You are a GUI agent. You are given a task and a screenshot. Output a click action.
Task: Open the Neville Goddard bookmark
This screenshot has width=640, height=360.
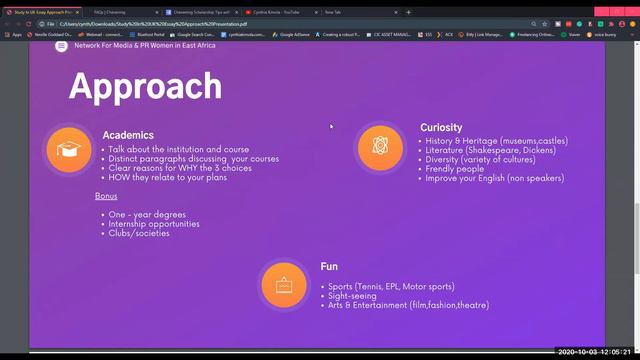(50, 35)
